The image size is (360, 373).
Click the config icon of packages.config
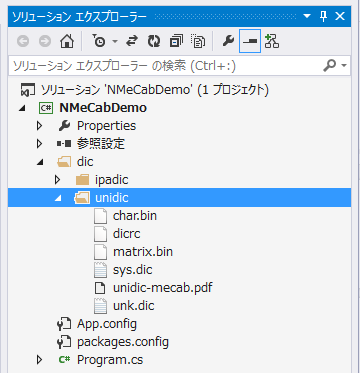pyautogui.click(x=64, y=342)
